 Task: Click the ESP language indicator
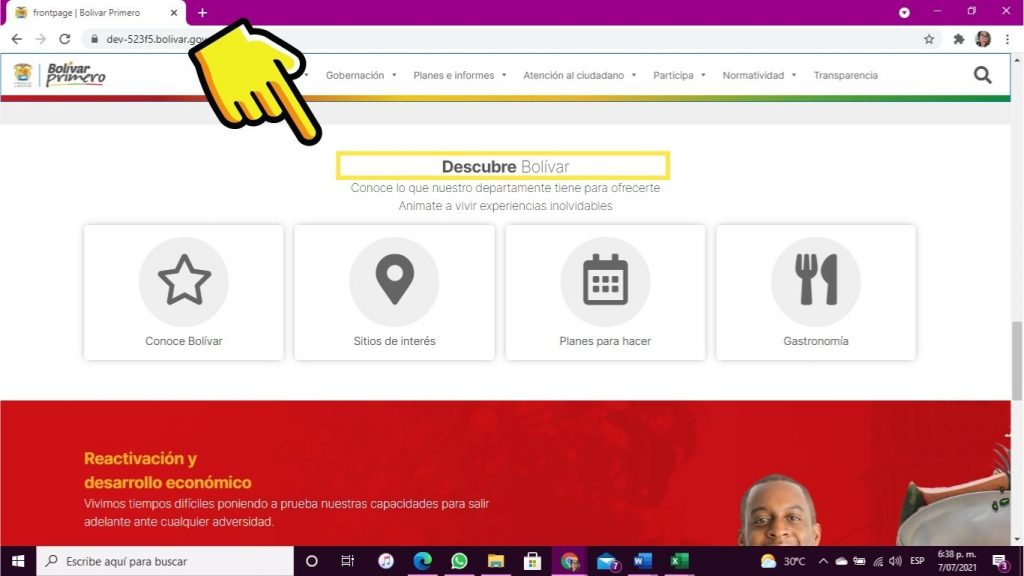pyautogui.click(x=917, y=561)
